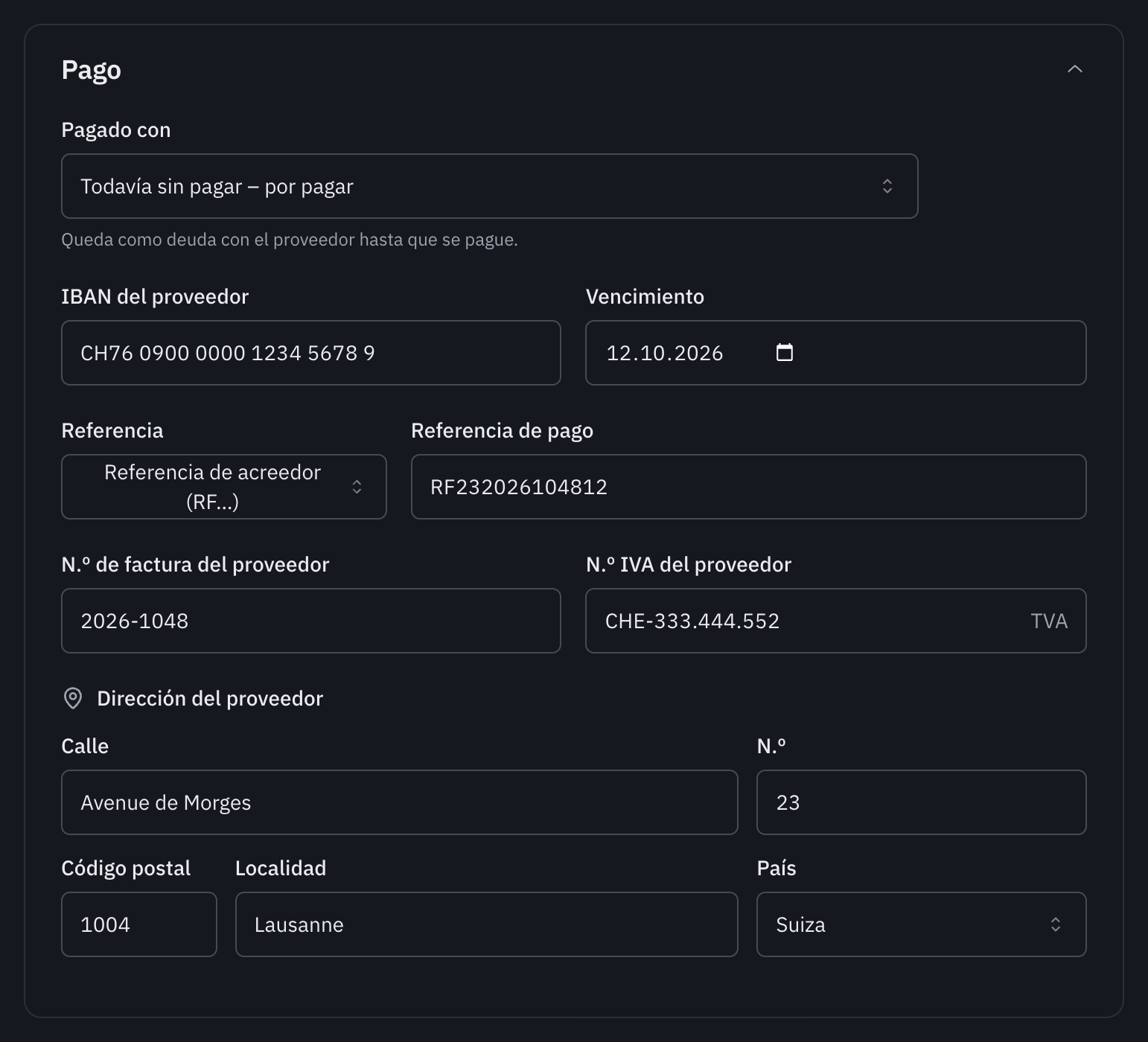
Task: Click the 'Pagado con' label
Action: pyautogui.click(x=116, y=130)
